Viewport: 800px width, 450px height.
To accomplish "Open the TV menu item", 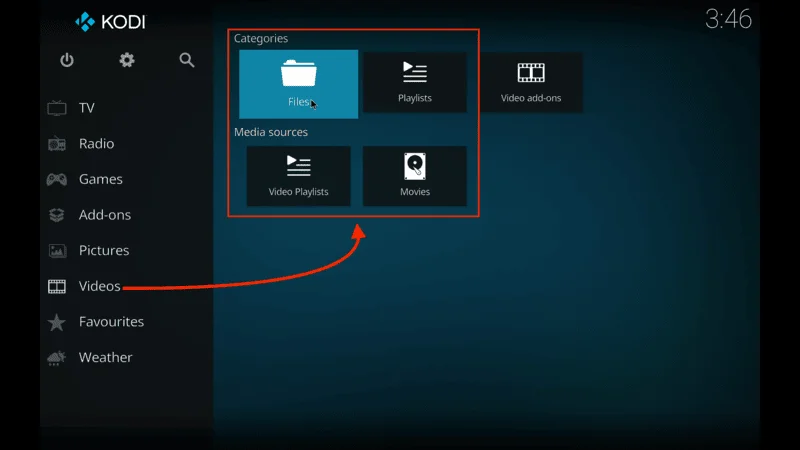I will (87, 108).
